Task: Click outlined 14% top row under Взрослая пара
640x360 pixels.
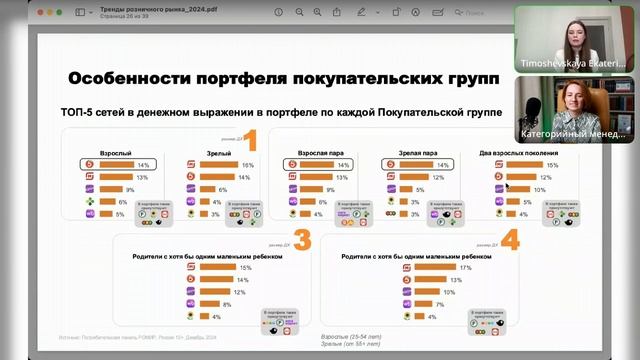Action: 318,164
